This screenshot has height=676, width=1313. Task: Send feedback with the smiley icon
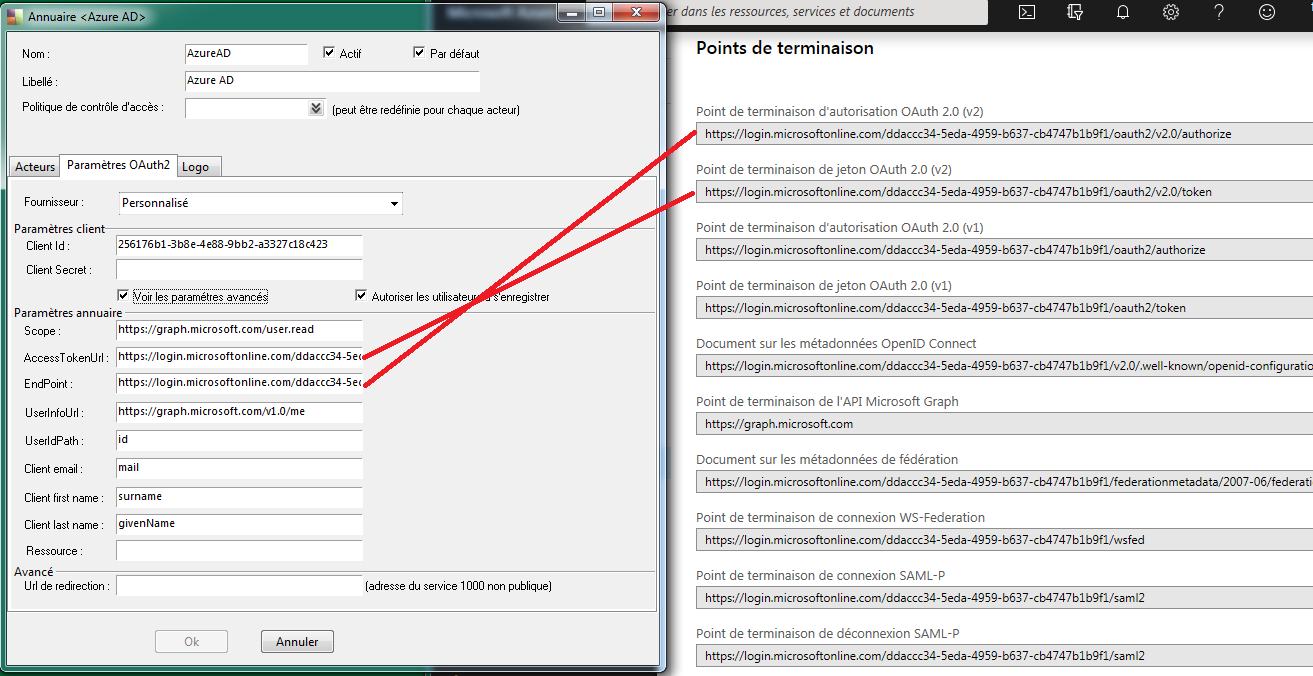(x=1267, y=12)
